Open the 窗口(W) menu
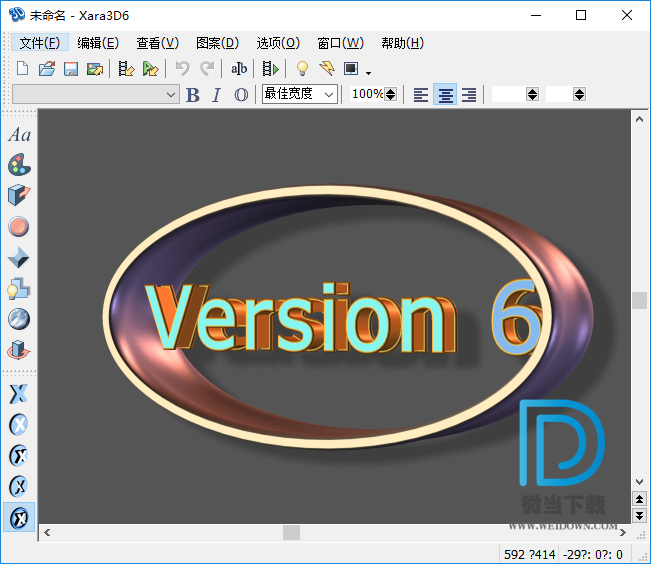 coord(340,43)
